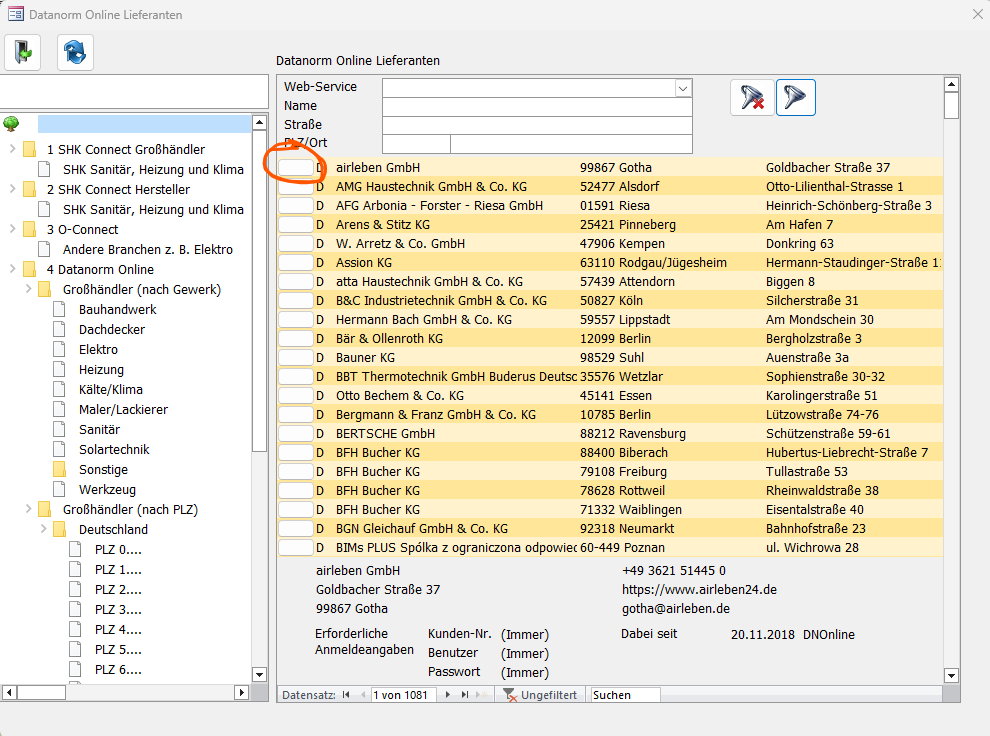Image resolution: width=990 pixels, height=736 pixels.
Task: Click the gotha@airleben.de email address
Action: pos(676,608)
